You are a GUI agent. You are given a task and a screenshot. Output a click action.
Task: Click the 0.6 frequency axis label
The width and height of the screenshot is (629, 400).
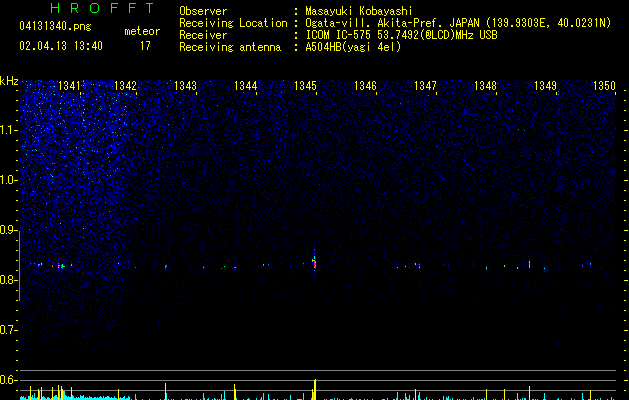click(8, 380)
